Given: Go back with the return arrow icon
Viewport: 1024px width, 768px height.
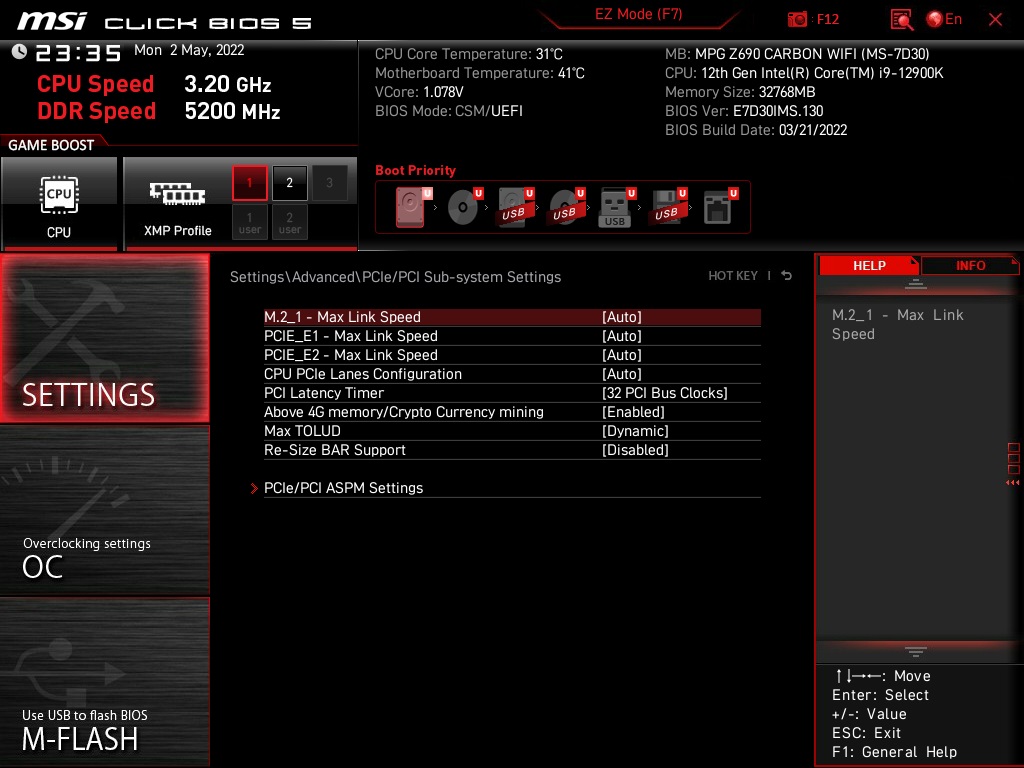Looking at the screenshot, I should pos(787,276).
